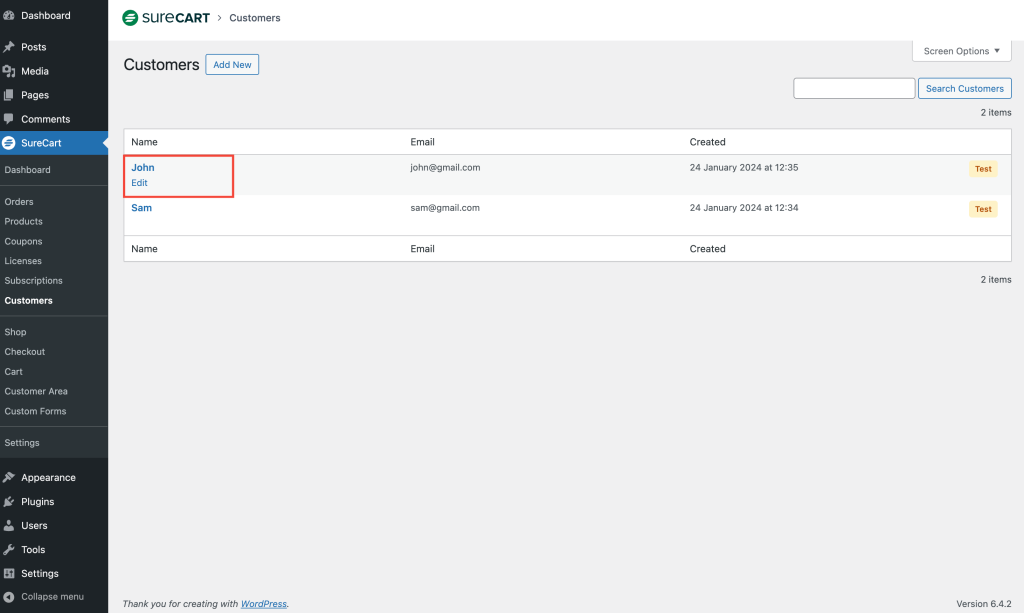Open customer Sam's name link
1024x613 pixels.
click(x=141, y=208)
